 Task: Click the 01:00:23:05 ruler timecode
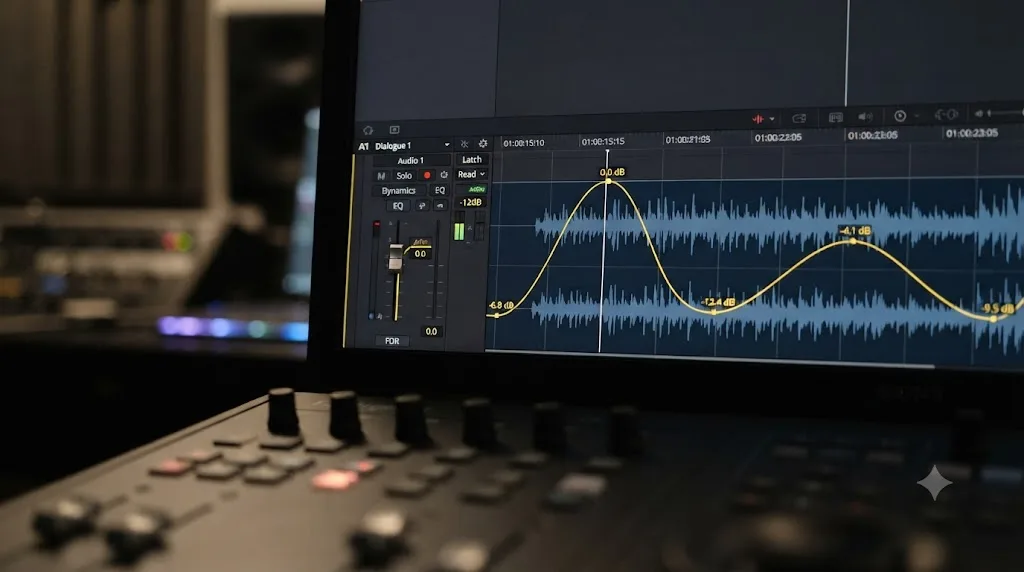click(972, 133)
